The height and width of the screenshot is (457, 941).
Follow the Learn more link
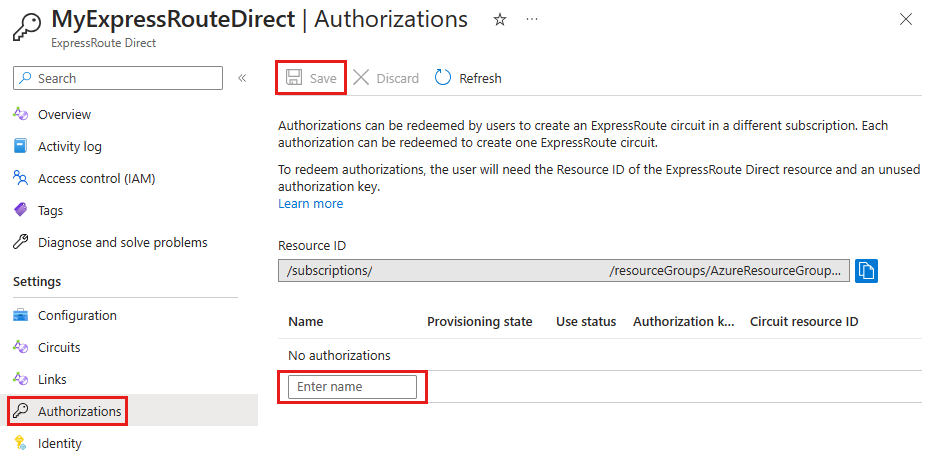[x=310, y=204]
